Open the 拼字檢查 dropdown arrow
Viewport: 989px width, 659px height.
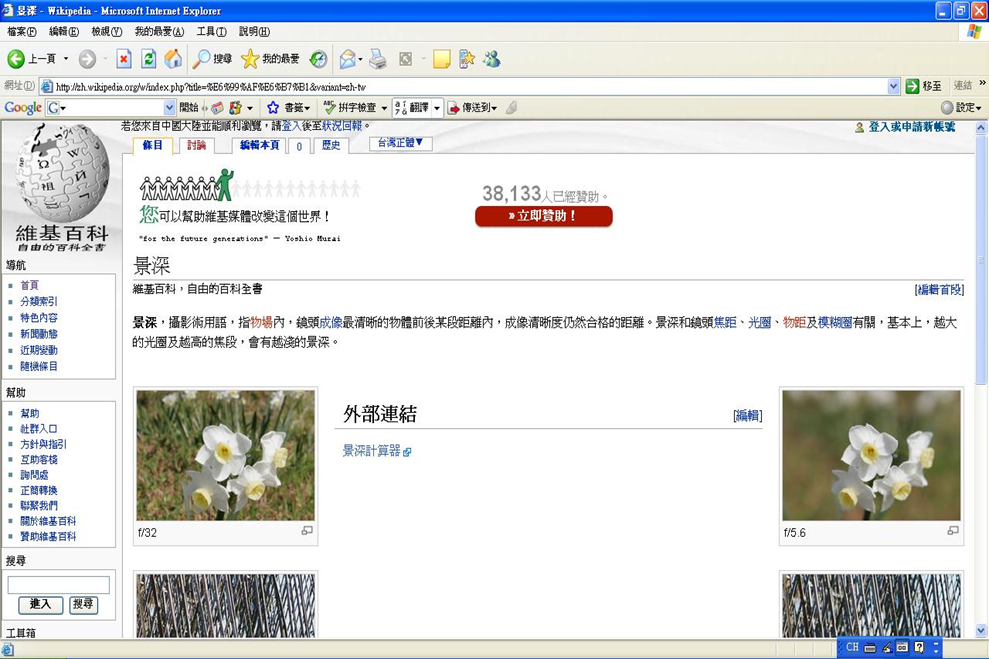tap(383, 108)
